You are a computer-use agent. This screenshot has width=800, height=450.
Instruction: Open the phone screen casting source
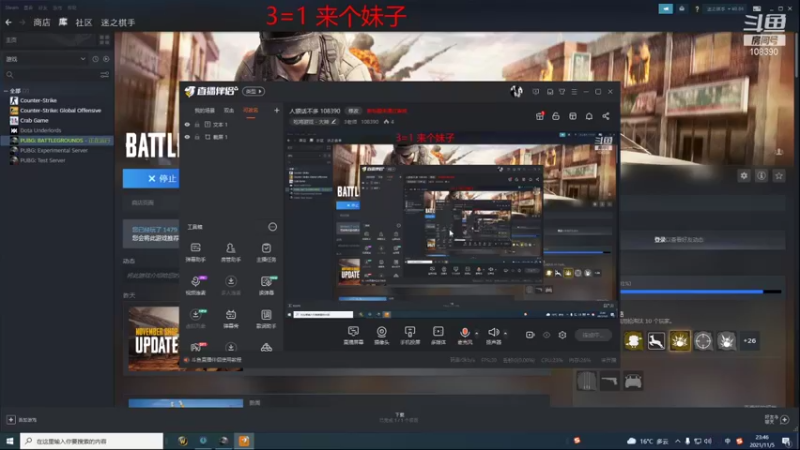coord(410,336)
